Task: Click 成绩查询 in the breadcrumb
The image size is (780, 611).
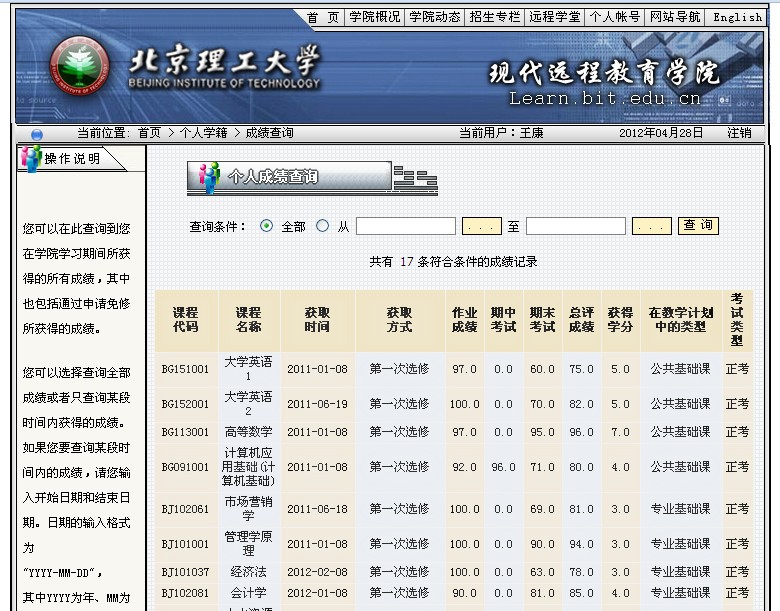Action: pos(269,133)
